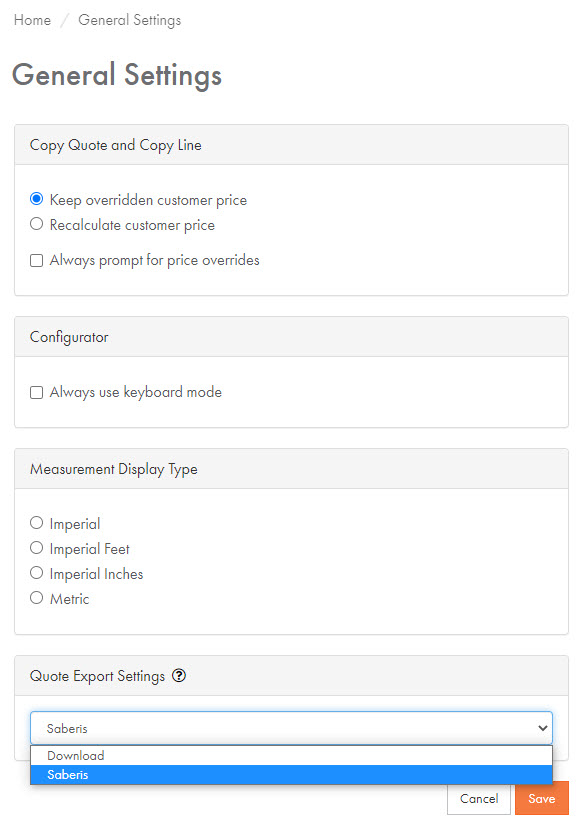Select Recalculate customer price option
Viewport: 581px width, 818px height.
point(37,224)
